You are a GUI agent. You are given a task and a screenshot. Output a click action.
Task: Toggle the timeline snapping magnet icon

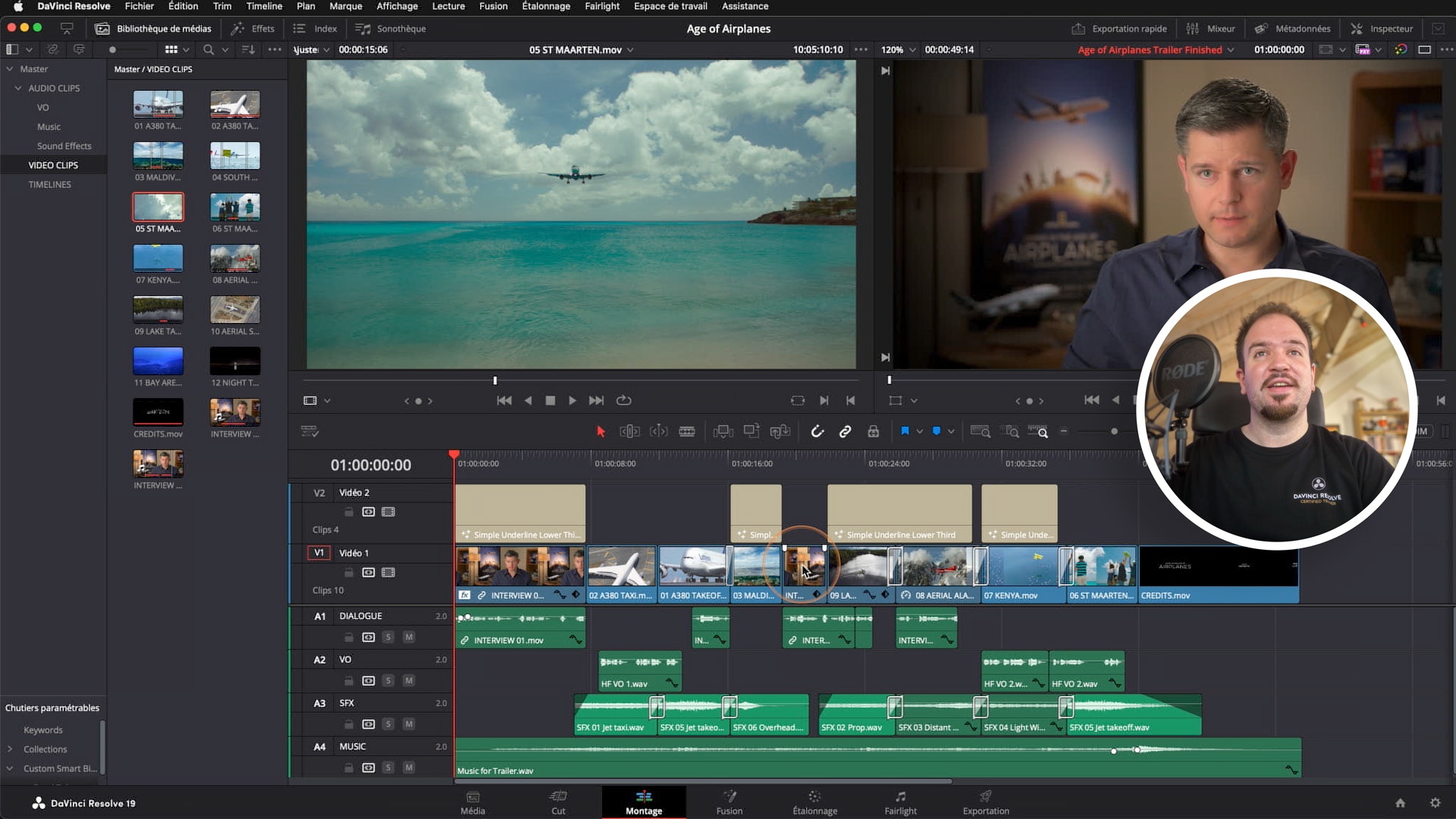pyautogui.click(x=817, y=431)
